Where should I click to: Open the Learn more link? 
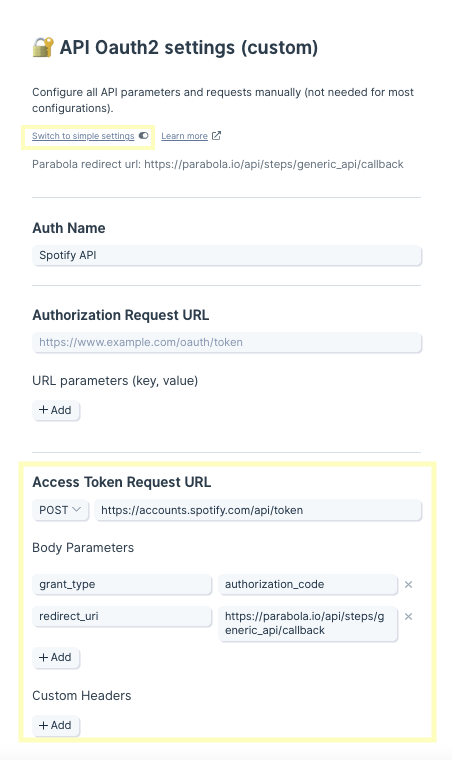point(185,136)
